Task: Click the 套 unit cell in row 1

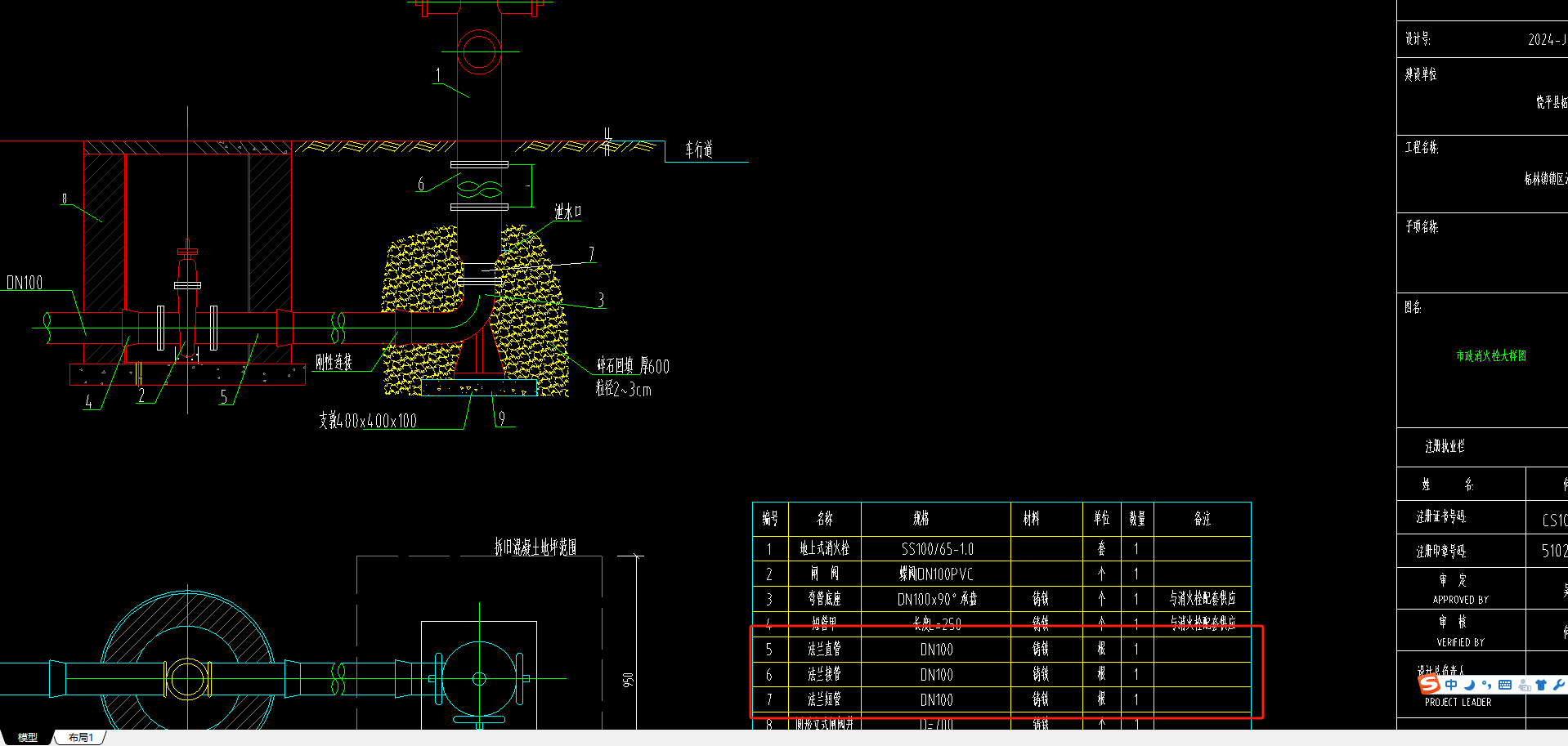Action: [x=1102, y=549]
